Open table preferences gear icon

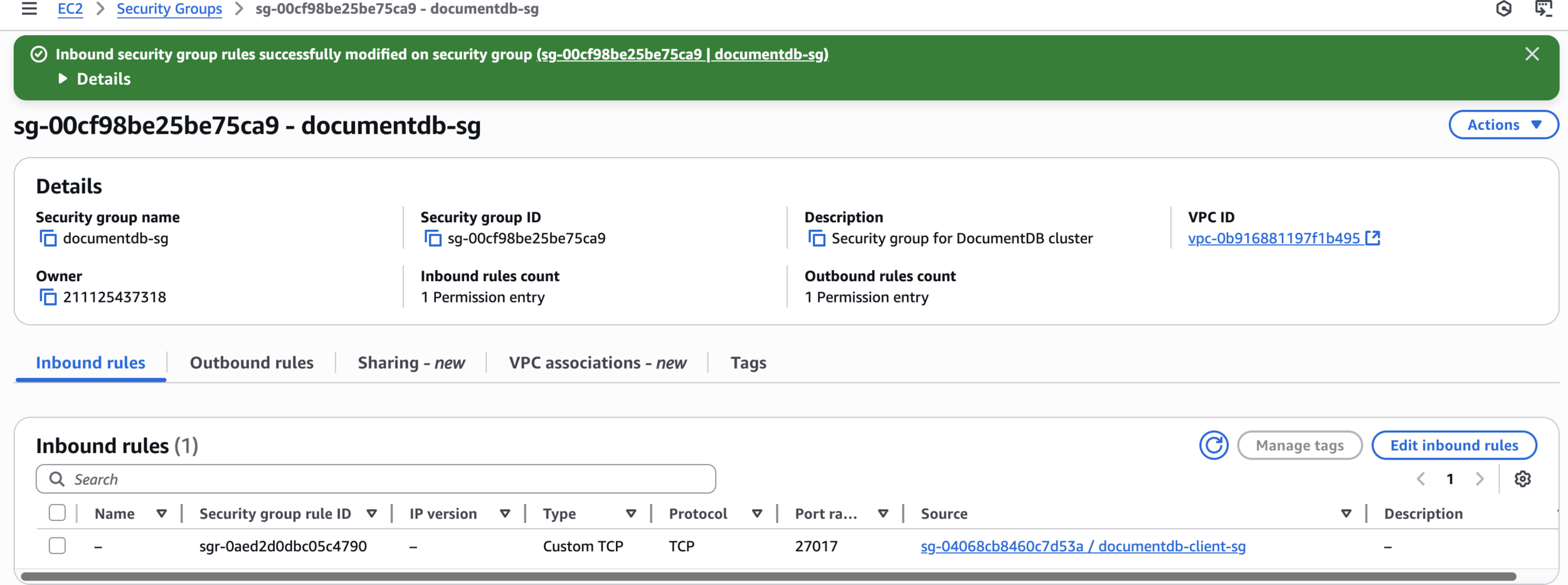click(x=1522, y=480)
